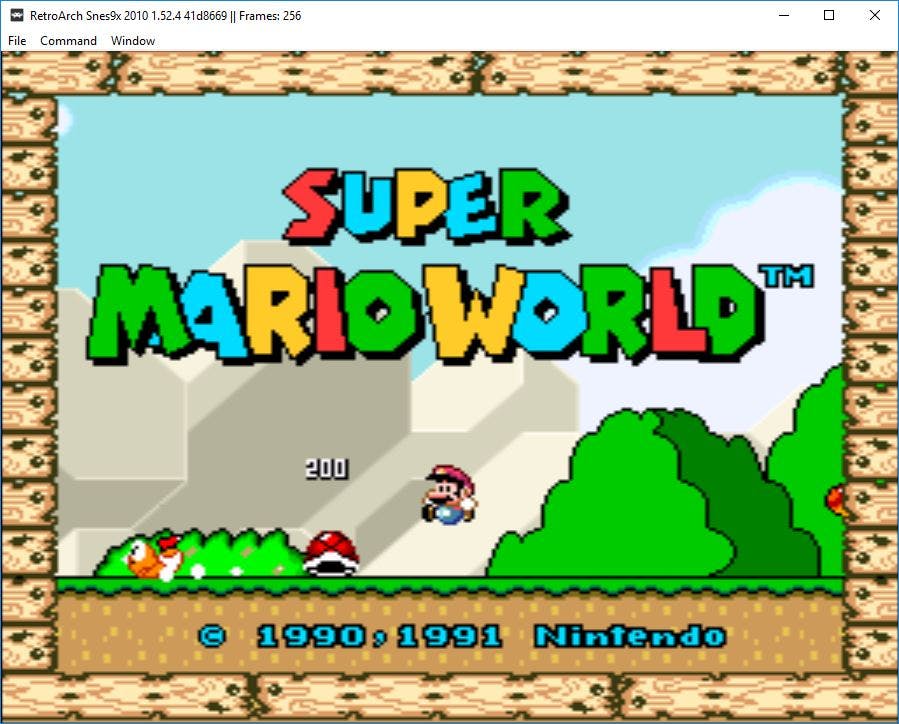
Task: Open the File menu
Action: point(17,41)
